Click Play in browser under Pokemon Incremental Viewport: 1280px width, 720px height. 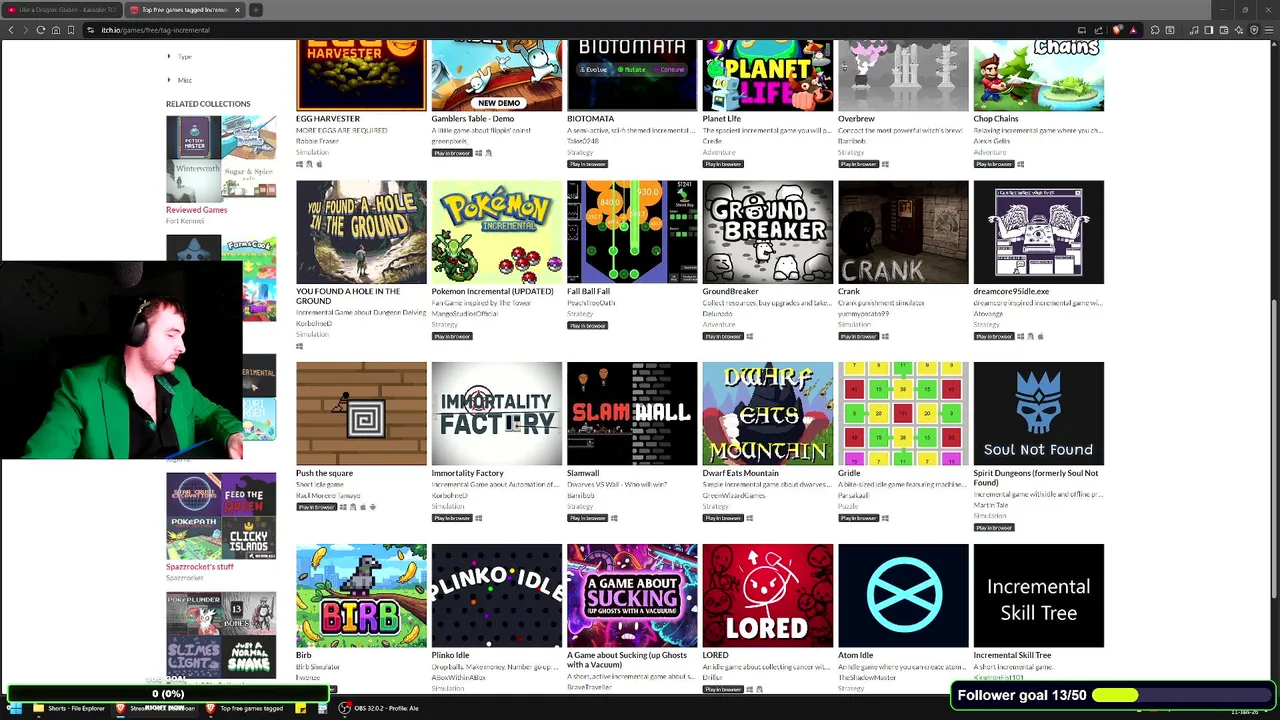coord(452,336)
